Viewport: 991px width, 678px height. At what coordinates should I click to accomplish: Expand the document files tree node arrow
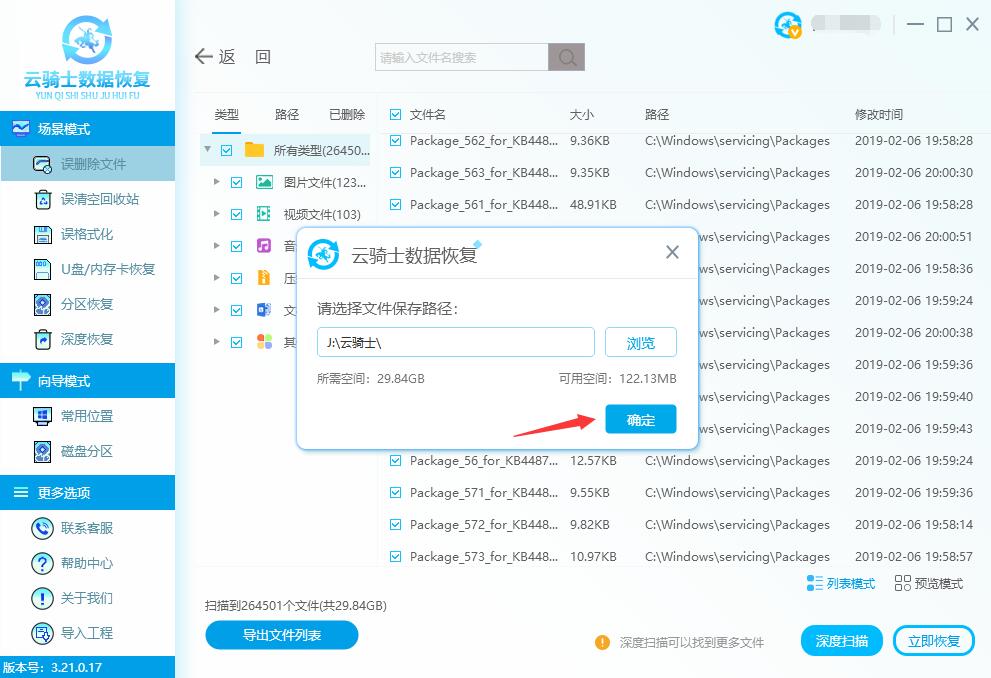coord(217,310)
